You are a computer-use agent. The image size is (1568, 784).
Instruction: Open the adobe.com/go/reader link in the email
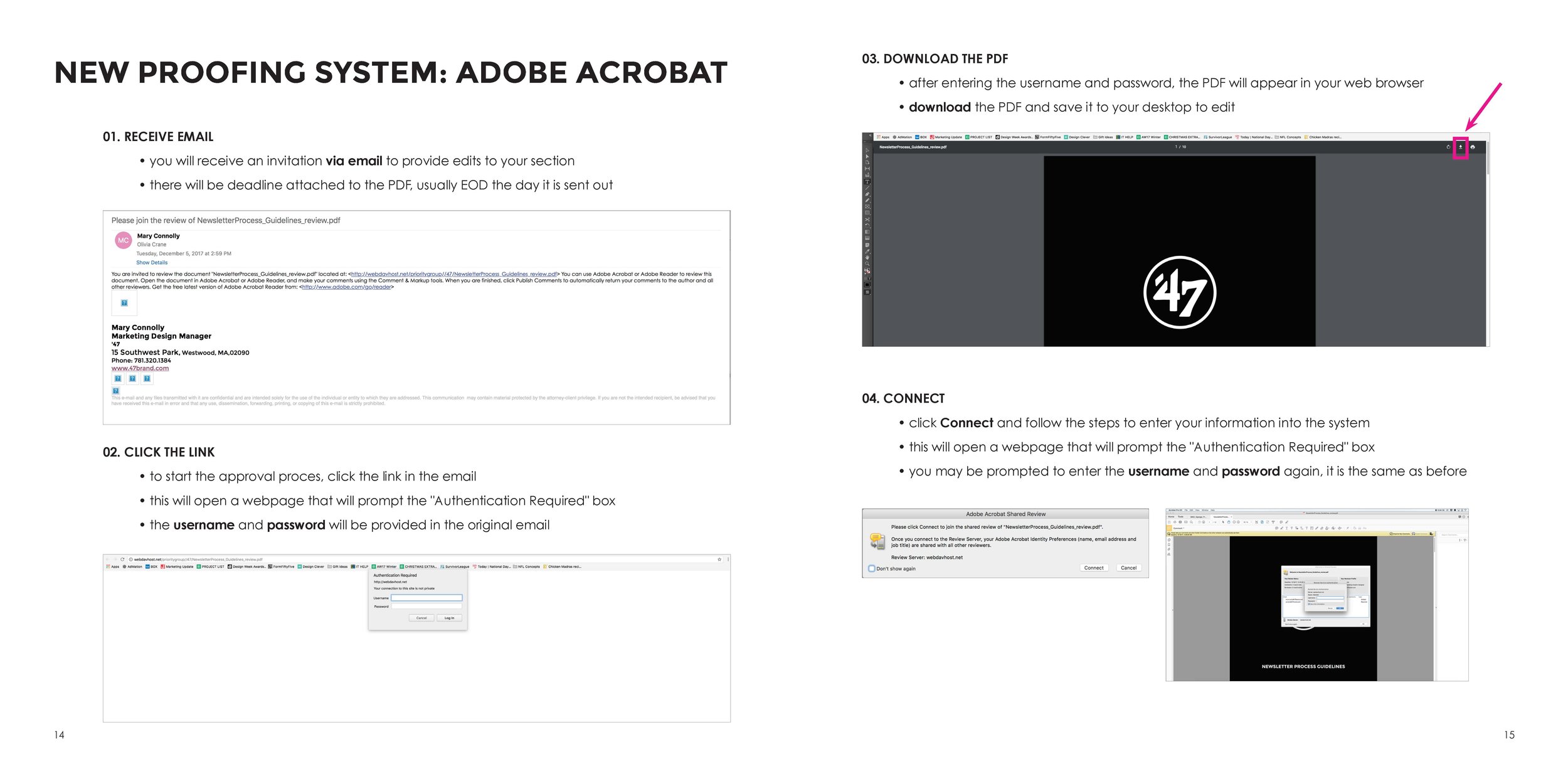pos(347,287)
